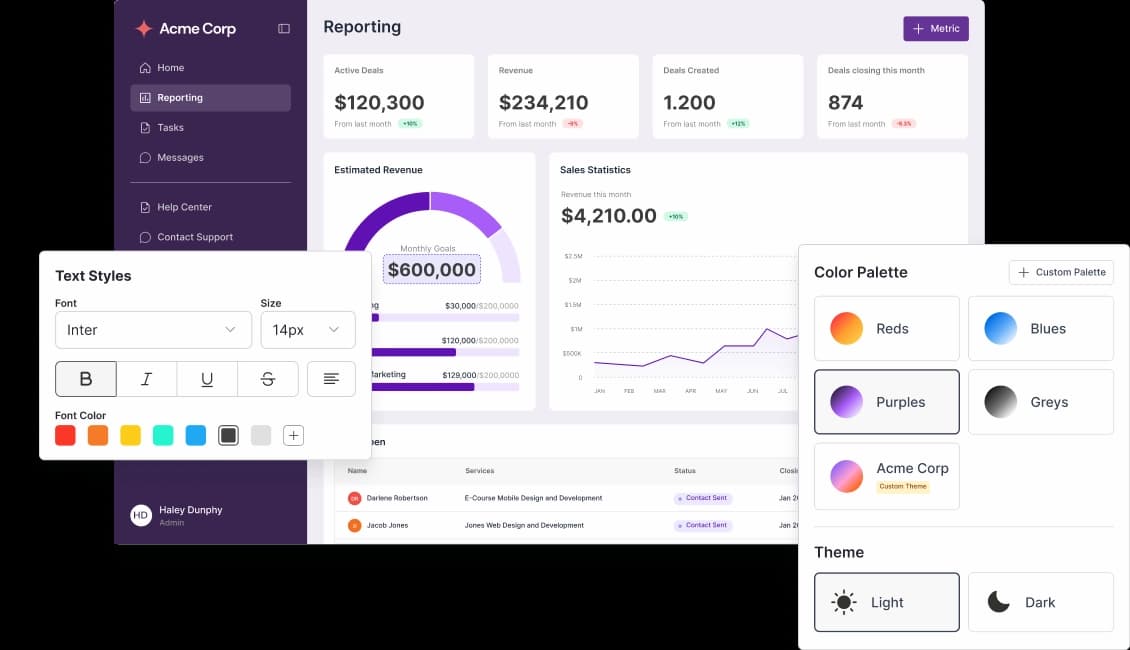Screen dimensions: 1130x650
Task: Pick the yellow font color swatch
Action: (x=130, y=435)
